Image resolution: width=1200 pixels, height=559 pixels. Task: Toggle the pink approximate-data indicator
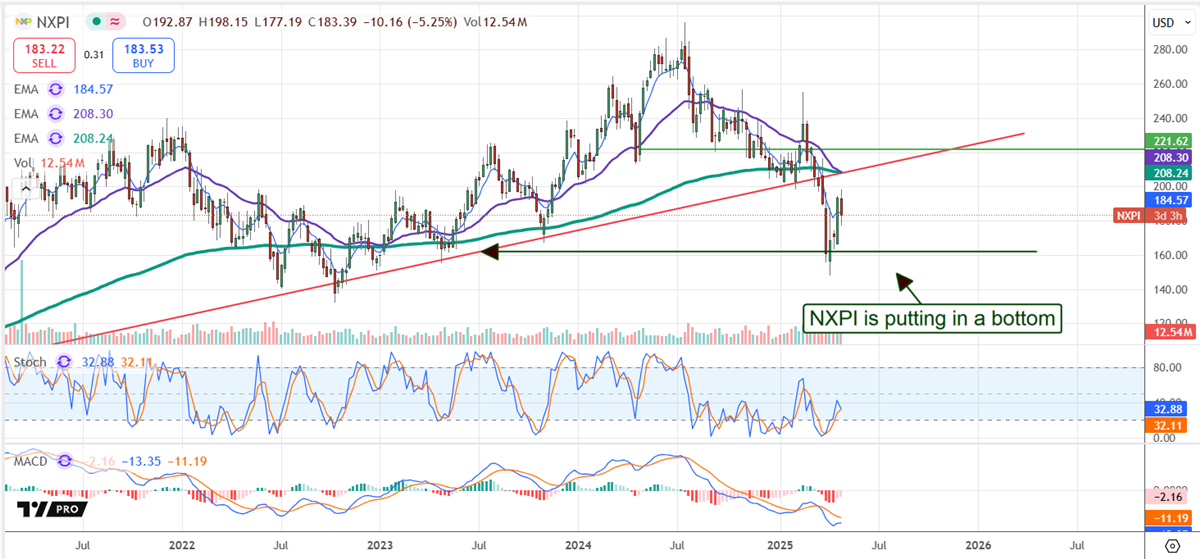[116, 20]
